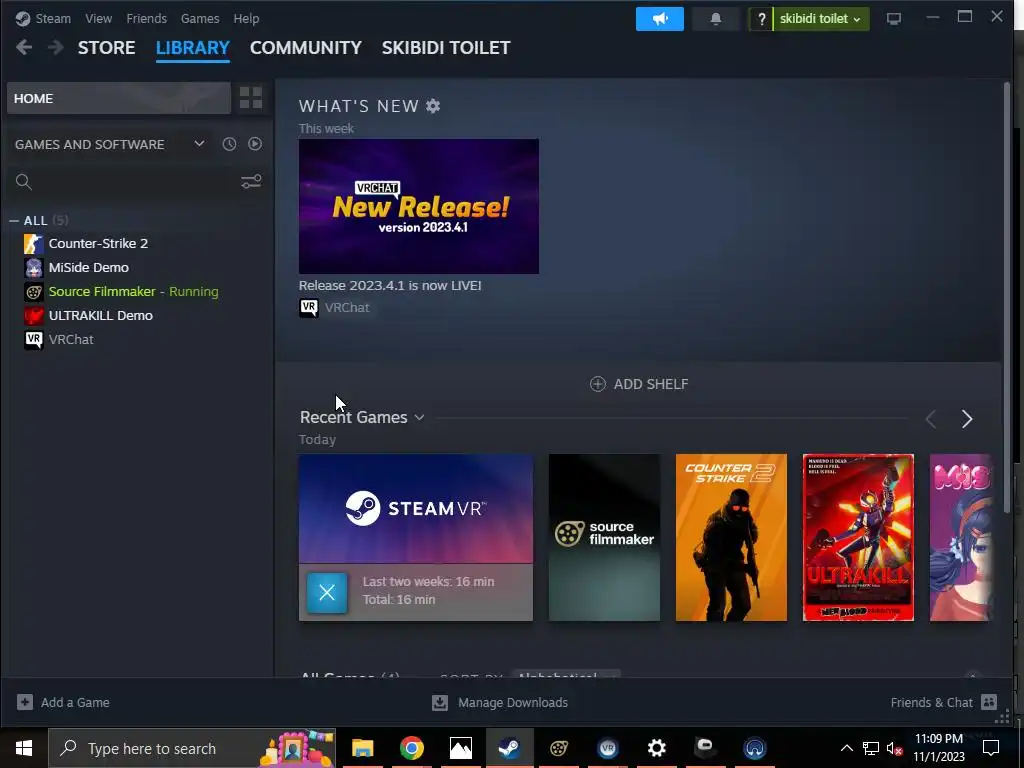Open the skibidi toilet account dropdown
The height and width of the screenshot is (768, 1024).
pos(821,19)
